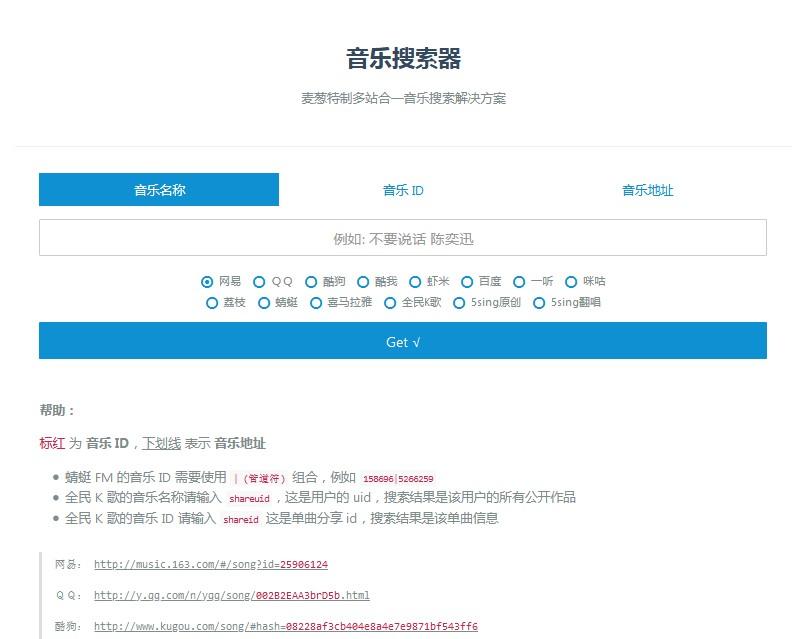Select the 5sing原创 radio button
Viewport: 809px width, 639px height.
pyautogui.click(x=460, y=303)
